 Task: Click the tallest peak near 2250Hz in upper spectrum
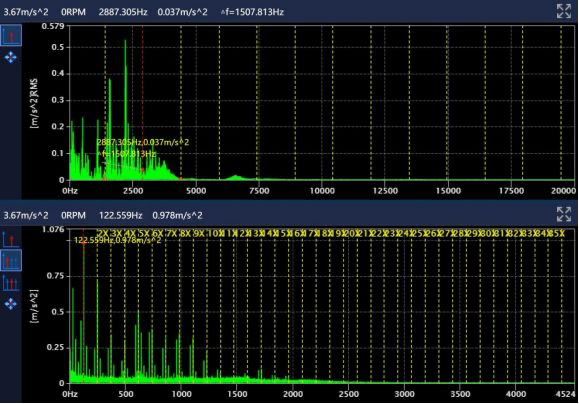[126, 41]
